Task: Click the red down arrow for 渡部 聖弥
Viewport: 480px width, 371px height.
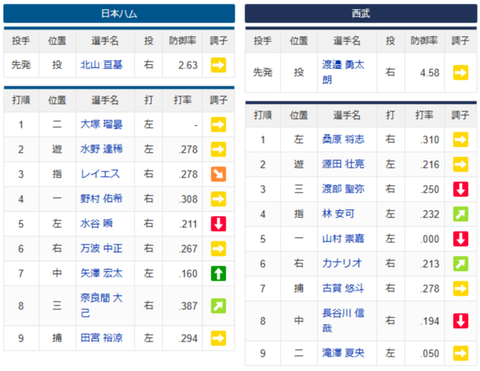Action: [x=460, y=189]
